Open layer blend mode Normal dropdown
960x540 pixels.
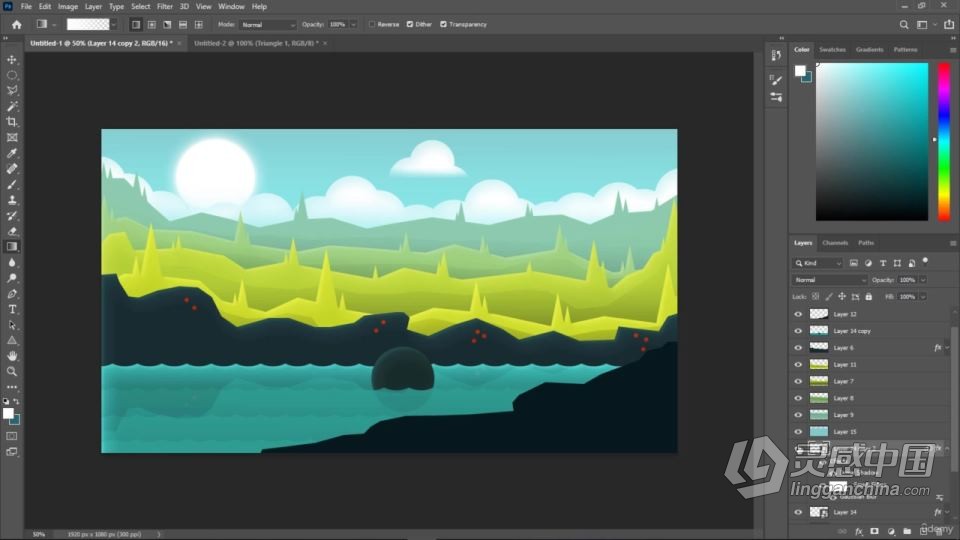pos(830,280)
